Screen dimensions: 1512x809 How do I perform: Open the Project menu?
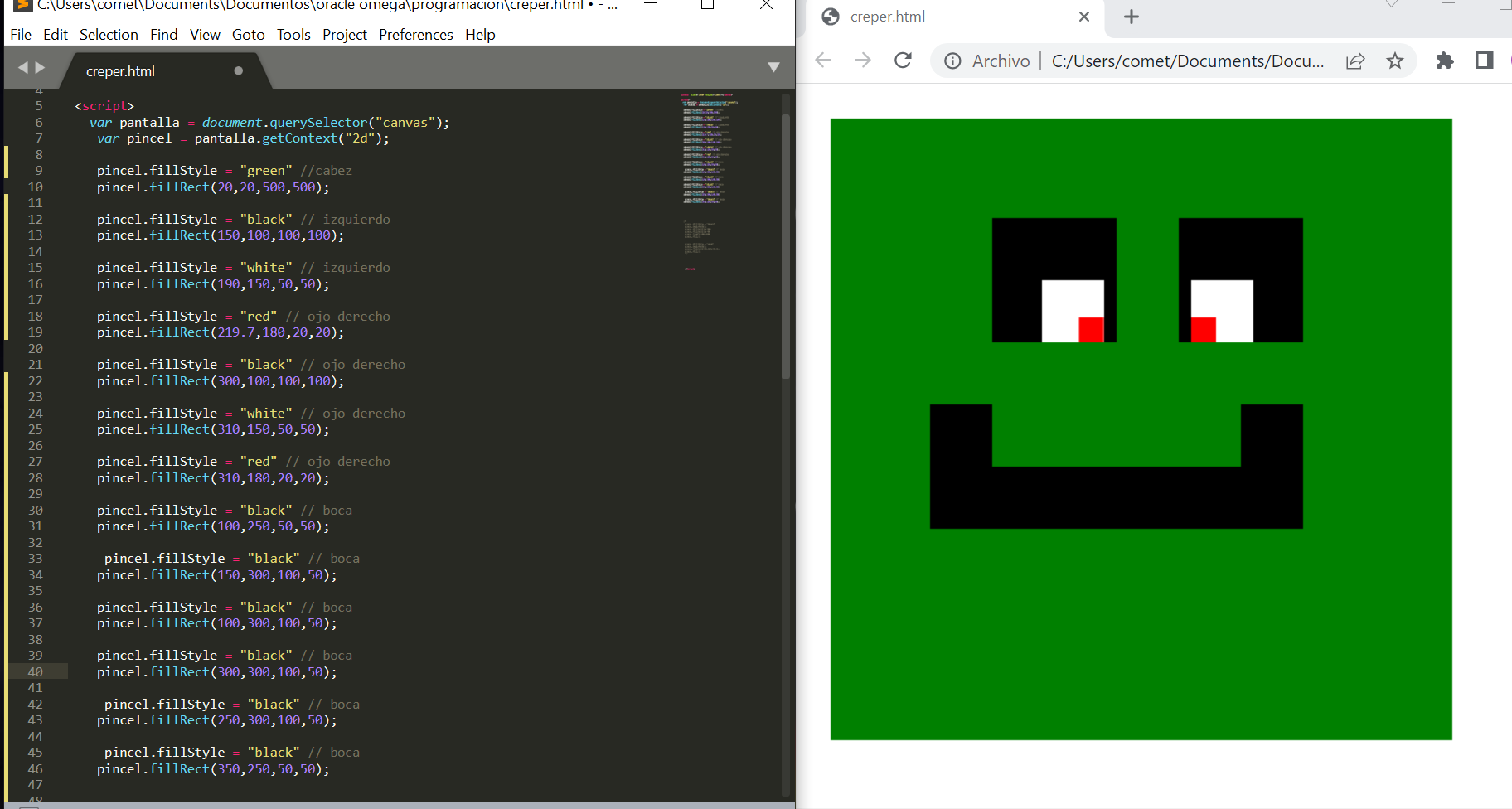pos(345,35)
